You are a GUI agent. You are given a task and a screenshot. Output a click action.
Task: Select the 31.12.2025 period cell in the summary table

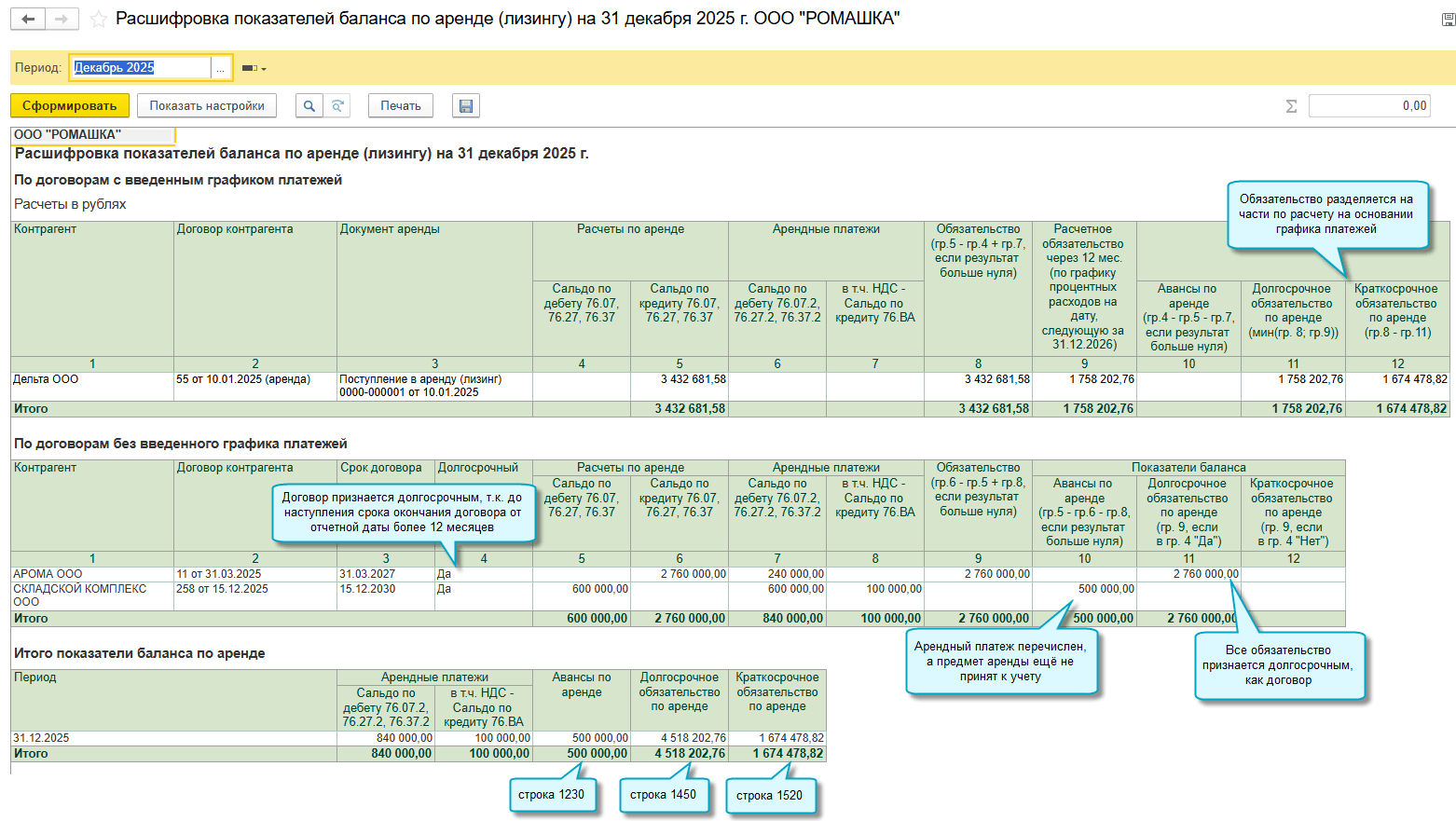173,738
